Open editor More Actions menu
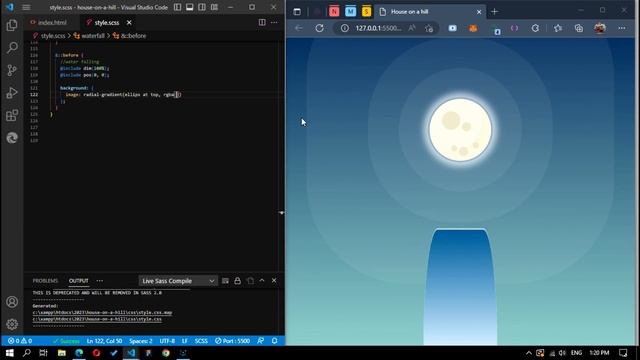The height and width of the screenshot is (360, 640). click(274, 22)
